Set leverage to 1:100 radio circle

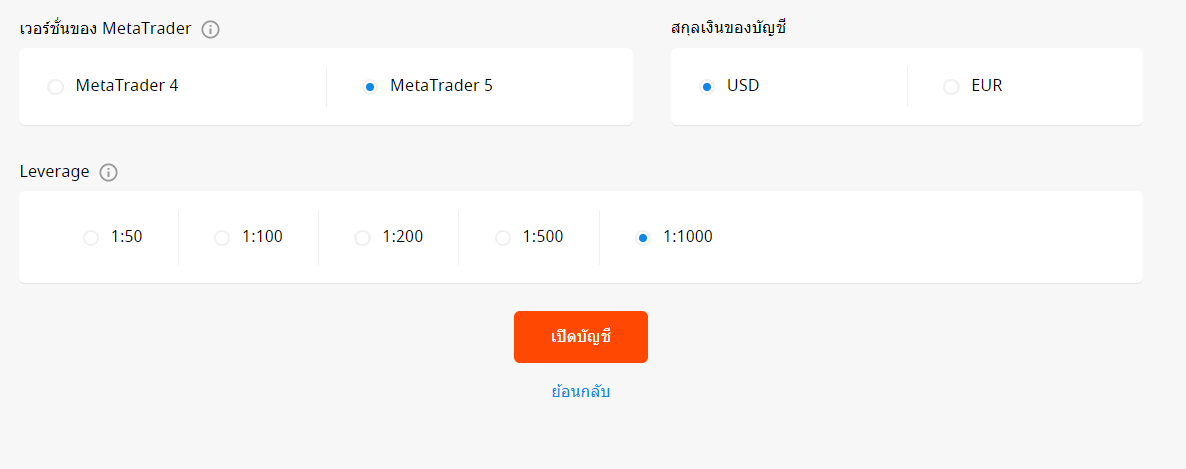(222, 238)
